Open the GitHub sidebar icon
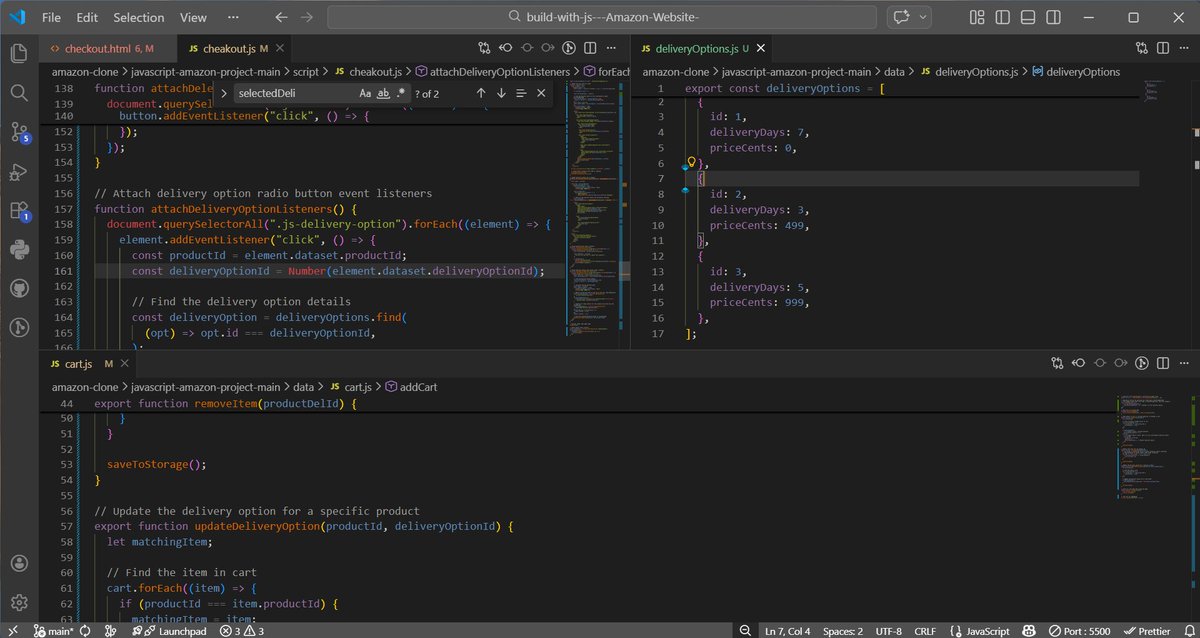The width and height of the screenshot is (1200, 638). tap(19, 288)
